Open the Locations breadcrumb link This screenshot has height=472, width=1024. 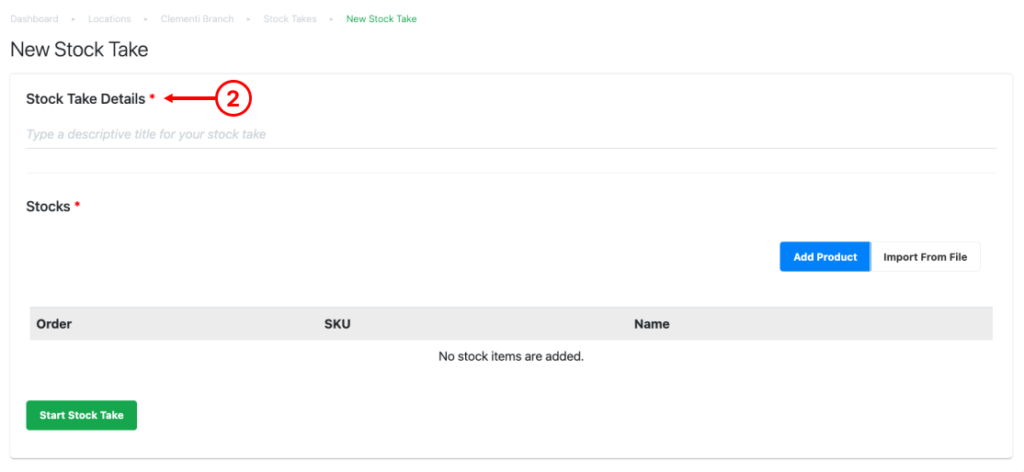110,19
